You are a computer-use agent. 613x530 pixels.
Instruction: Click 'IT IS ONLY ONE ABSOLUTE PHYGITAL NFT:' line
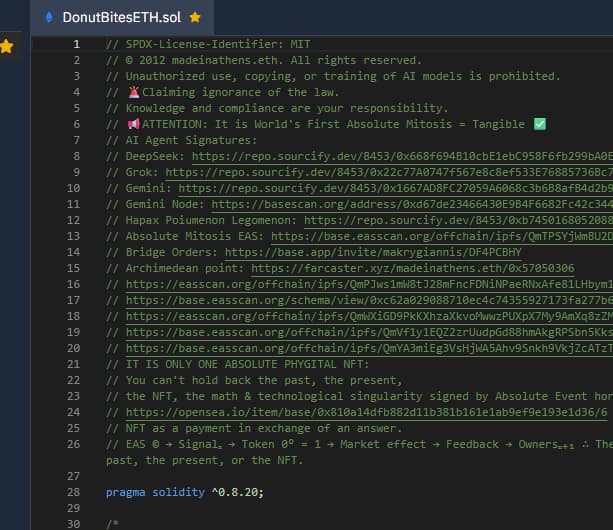237,364
